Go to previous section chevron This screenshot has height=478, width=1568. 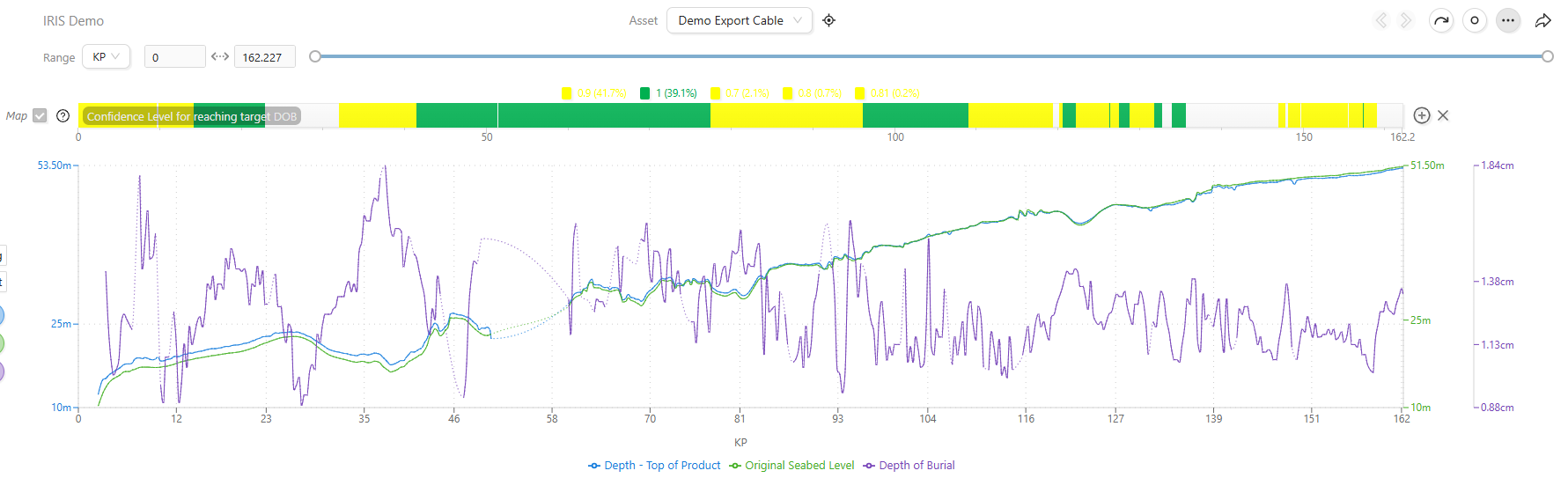(1381, 20)
